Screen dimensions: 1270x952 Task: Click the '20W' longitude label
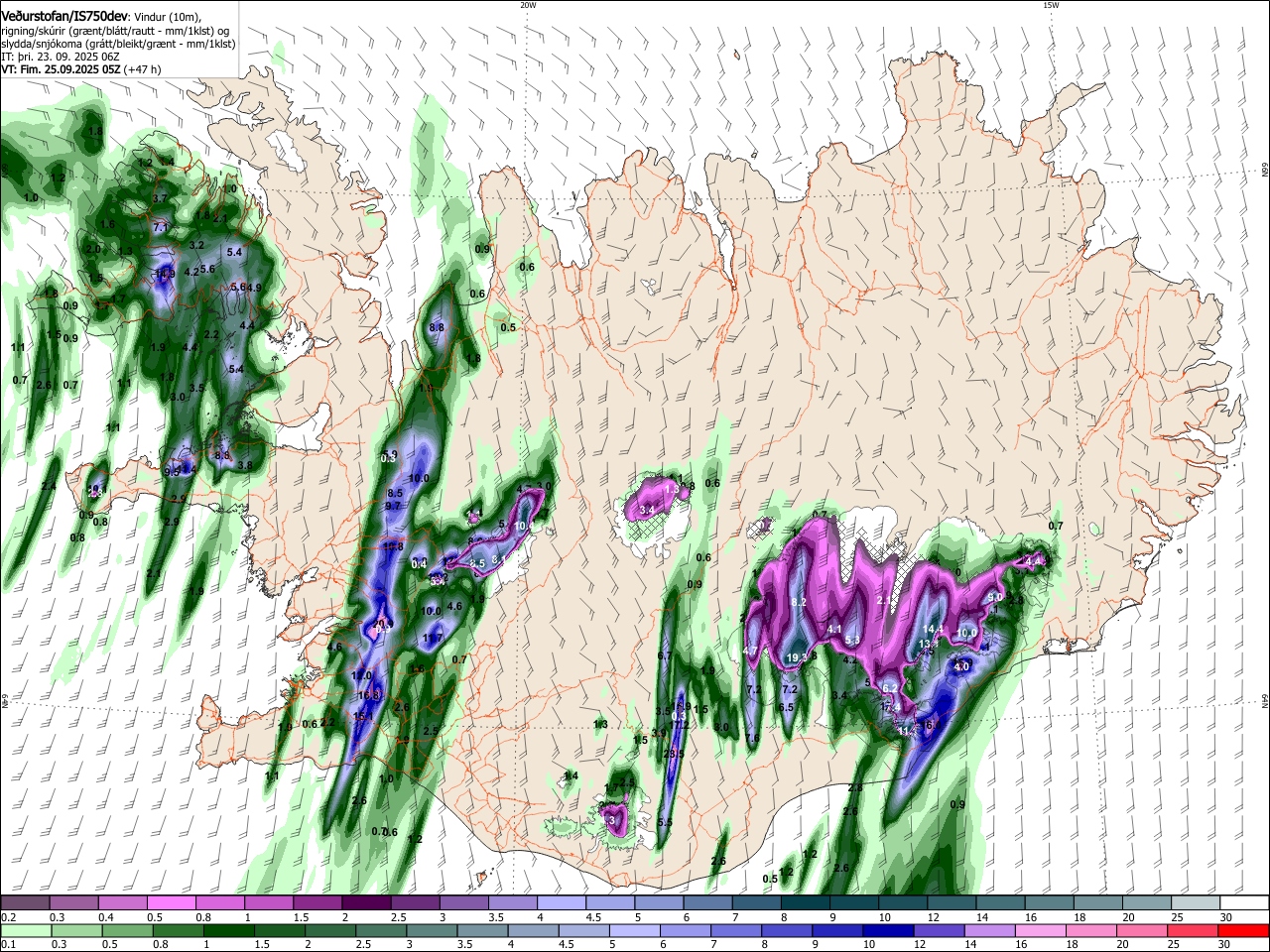tap(528, 5)
